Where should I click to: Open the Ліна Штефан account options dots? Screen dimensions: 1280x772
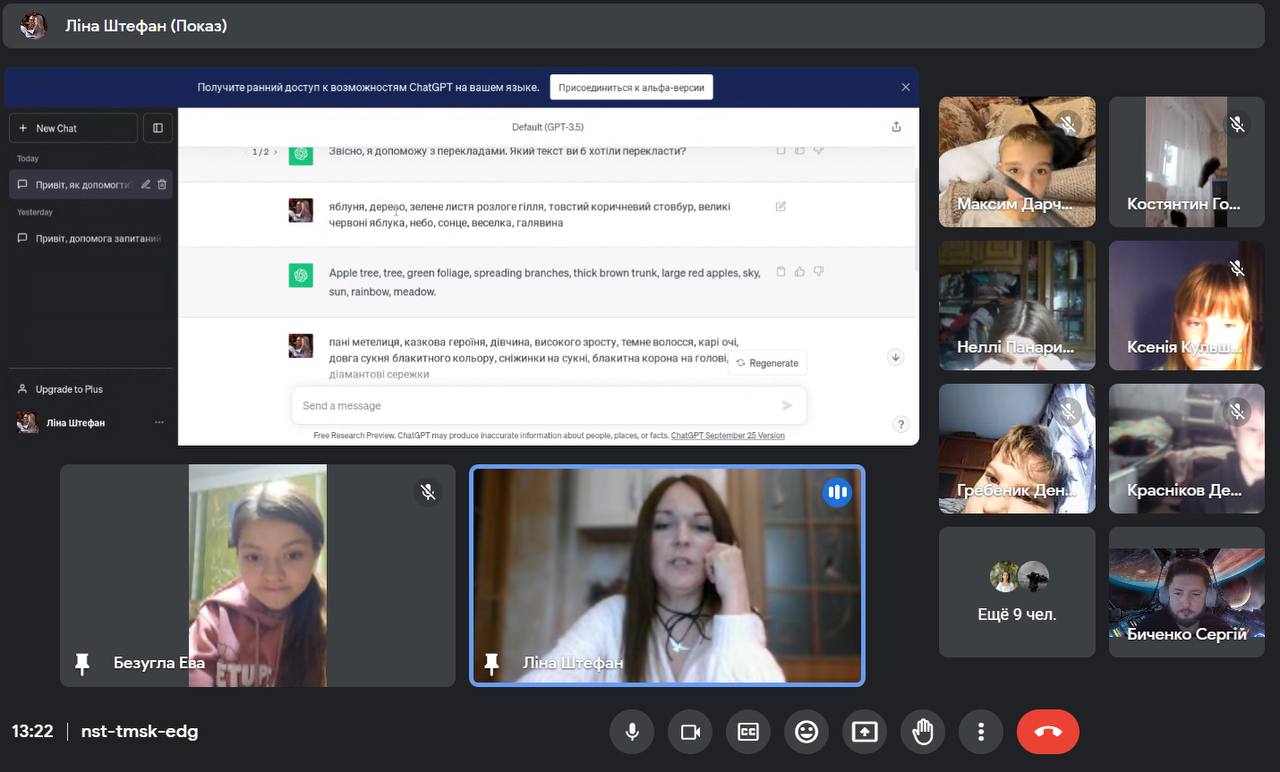(x=159, y=423)
